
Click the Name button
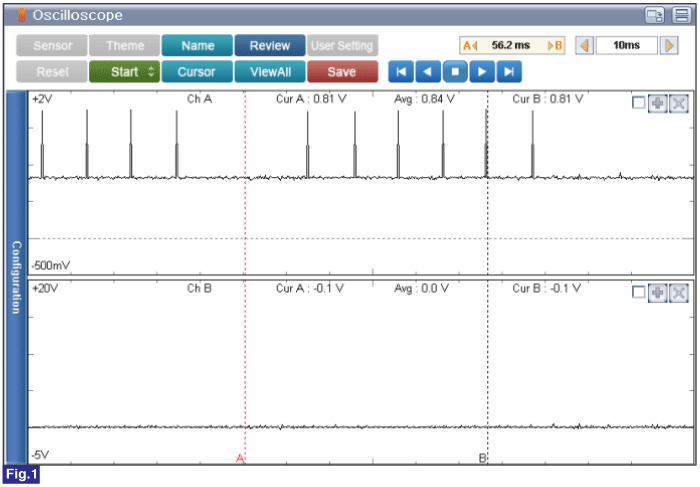pyautogui.click(x=197, y=46)
